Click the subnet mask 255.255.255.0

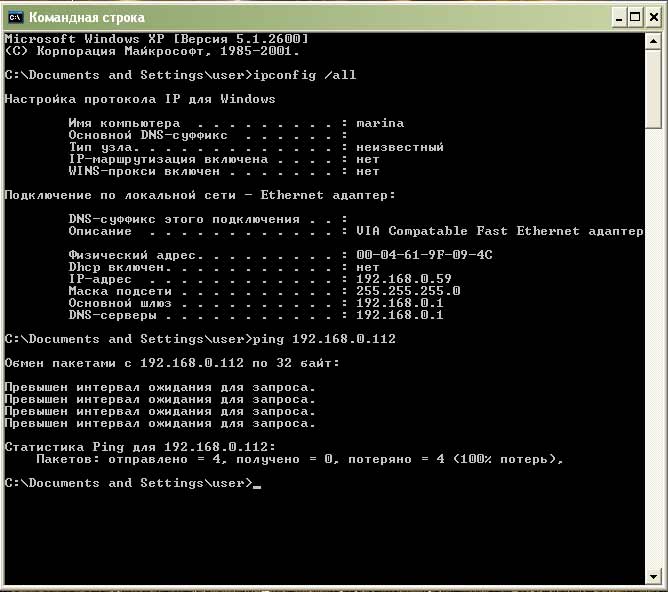pyautogui.click(x=408, y=291)
